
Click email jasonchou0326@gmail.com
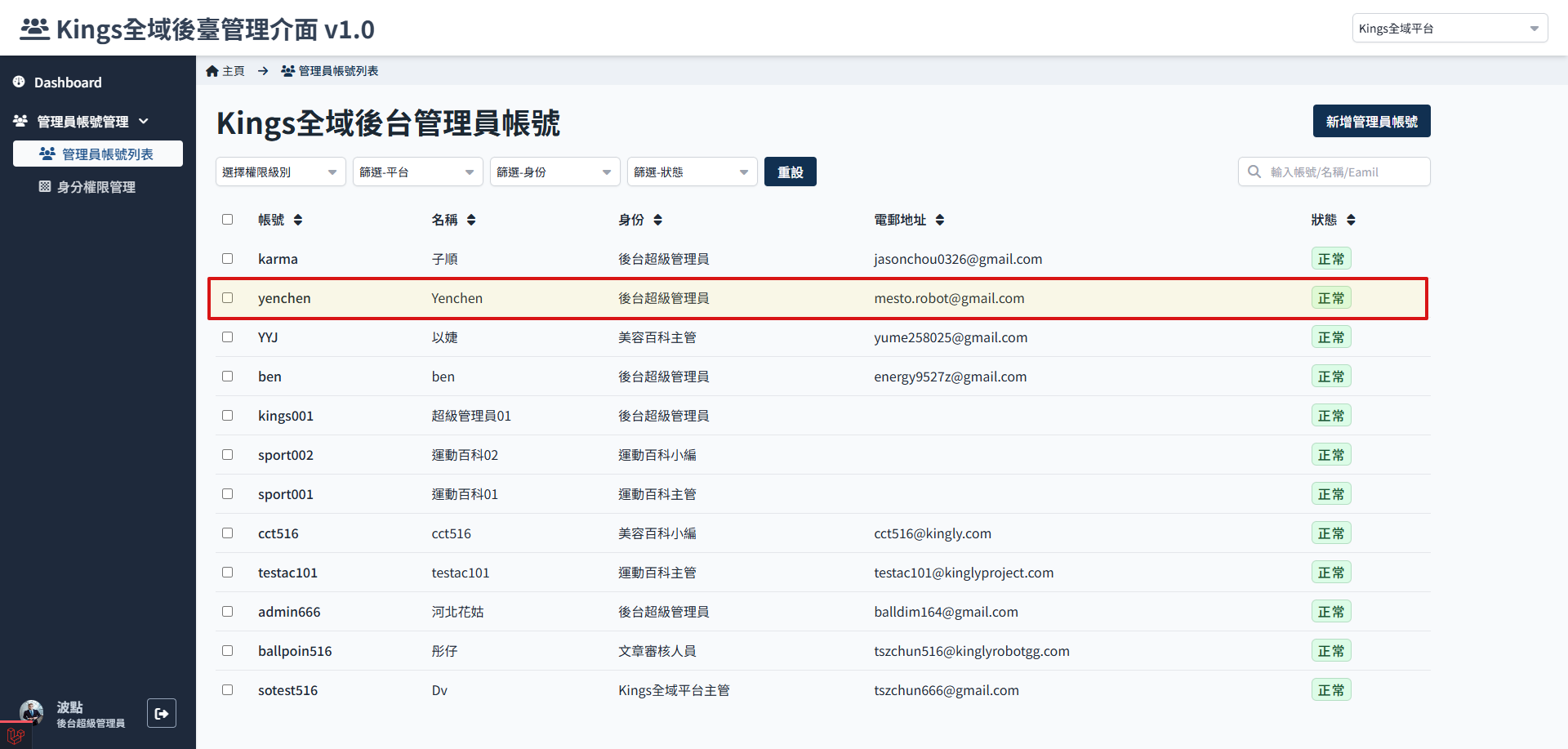pos(958,259)
